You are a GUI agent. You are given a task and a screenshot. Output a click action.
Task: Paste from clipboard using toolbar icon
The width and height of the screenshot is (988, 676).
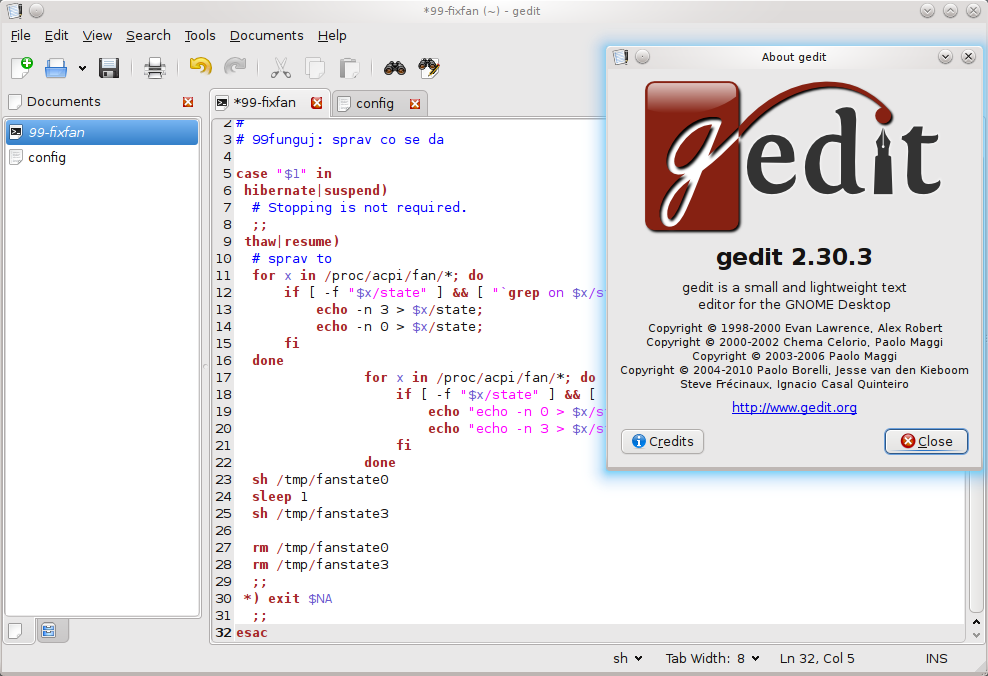point(349,67)
